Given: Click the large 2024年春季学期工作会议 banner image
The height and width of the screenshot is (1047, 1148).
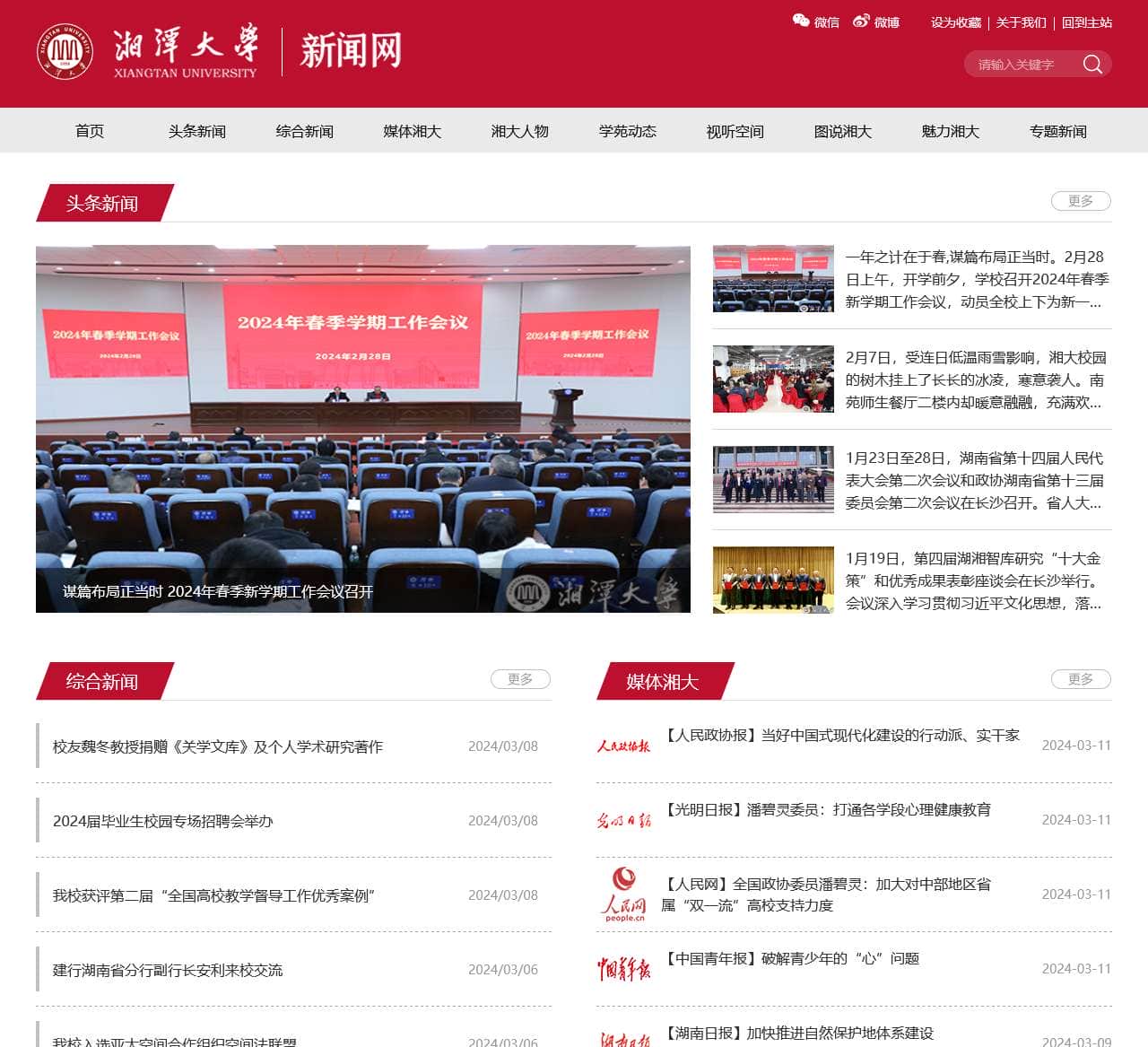Looking at the screenshot, I should tap(363, 429).
